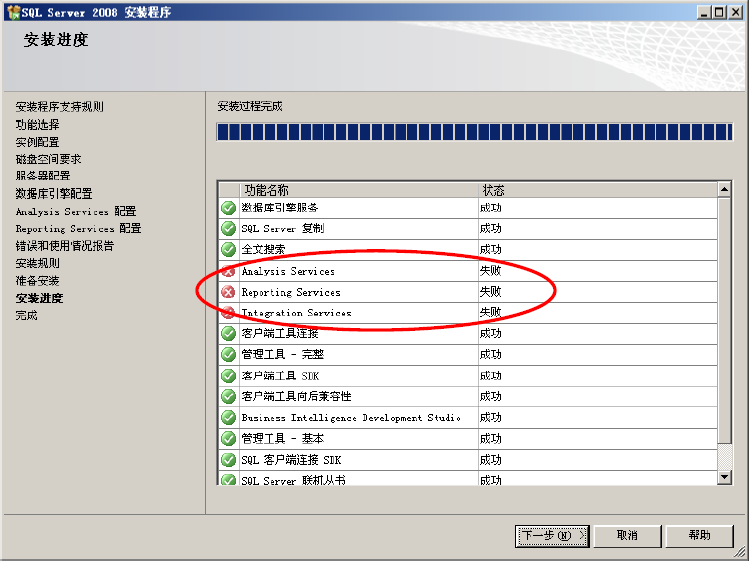Click the success icon for 管理工具 - 基本
Viewport: 749px width, 562px height.
tap(228, 438)
